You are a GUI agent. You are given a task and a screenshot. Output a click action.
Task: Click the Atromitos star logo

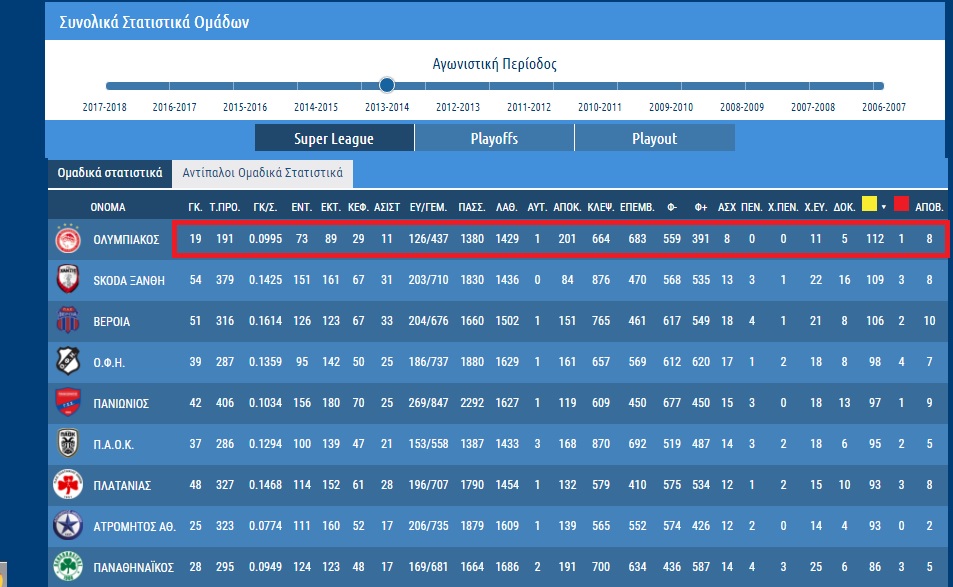click(x=68, y=526)
